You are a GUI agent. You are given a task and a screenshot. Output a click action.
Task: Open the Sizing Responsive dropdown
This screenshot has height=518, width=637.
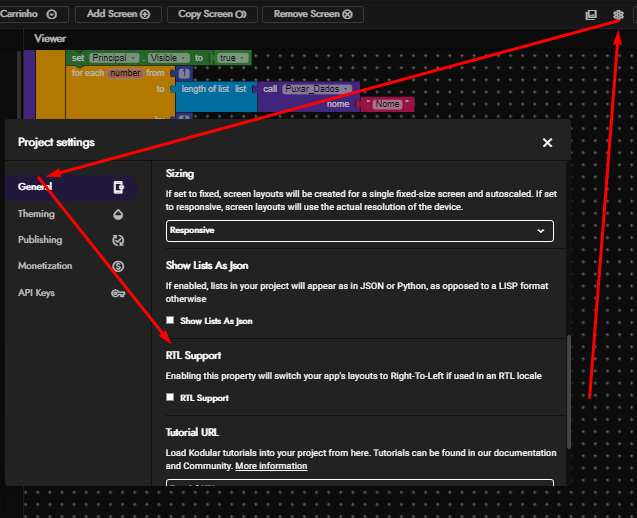click(x=359, y=230)
